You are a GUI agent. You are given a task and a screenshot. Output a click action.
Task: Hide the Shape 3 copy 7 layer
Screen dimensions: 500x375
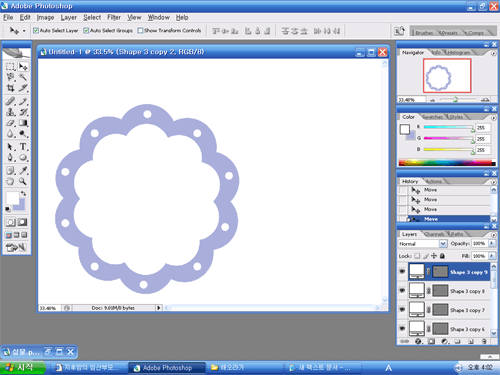(402, 309)
